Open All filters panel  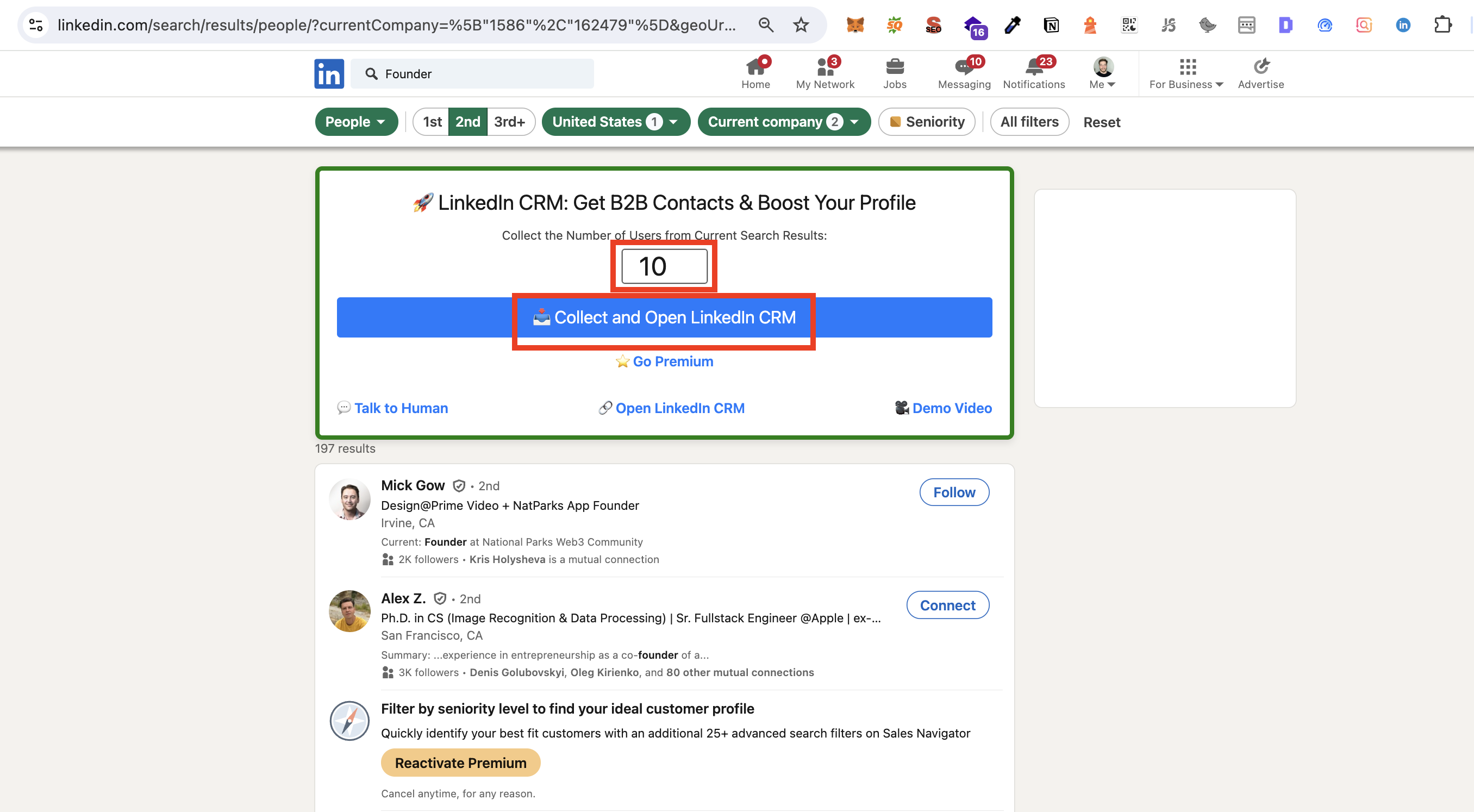point(1029,122)
